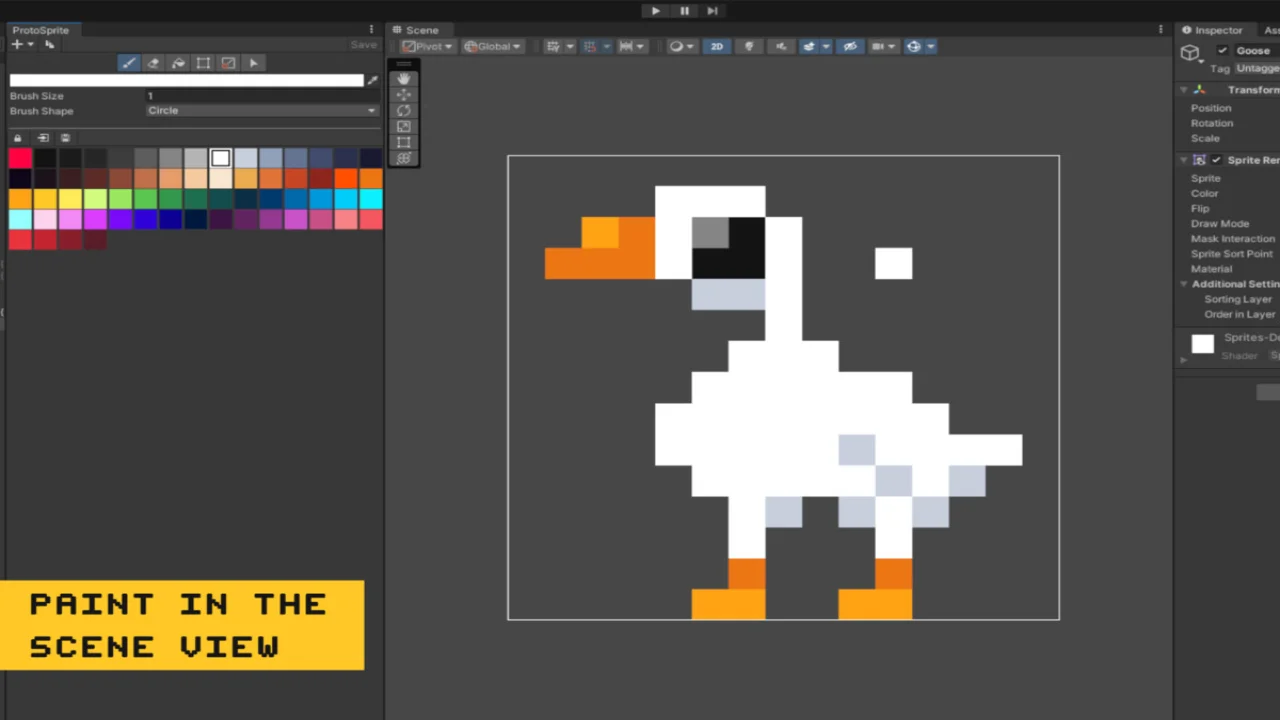The width and height of the screenshot is (1280, 720).
Task: Pick the bright red palette swatch
Action: tap(20, 158)
